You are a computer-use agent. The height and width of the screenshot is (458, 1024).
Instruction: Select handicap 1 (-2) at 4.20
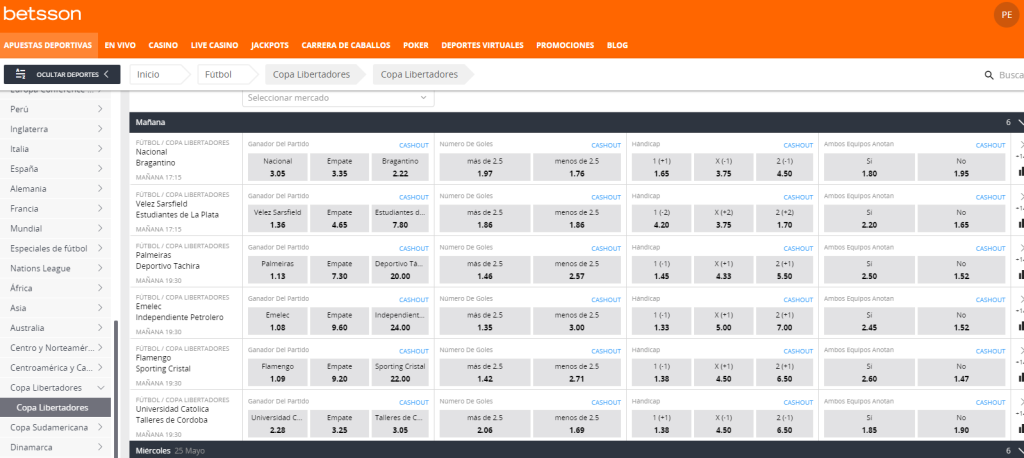point(661,218)
